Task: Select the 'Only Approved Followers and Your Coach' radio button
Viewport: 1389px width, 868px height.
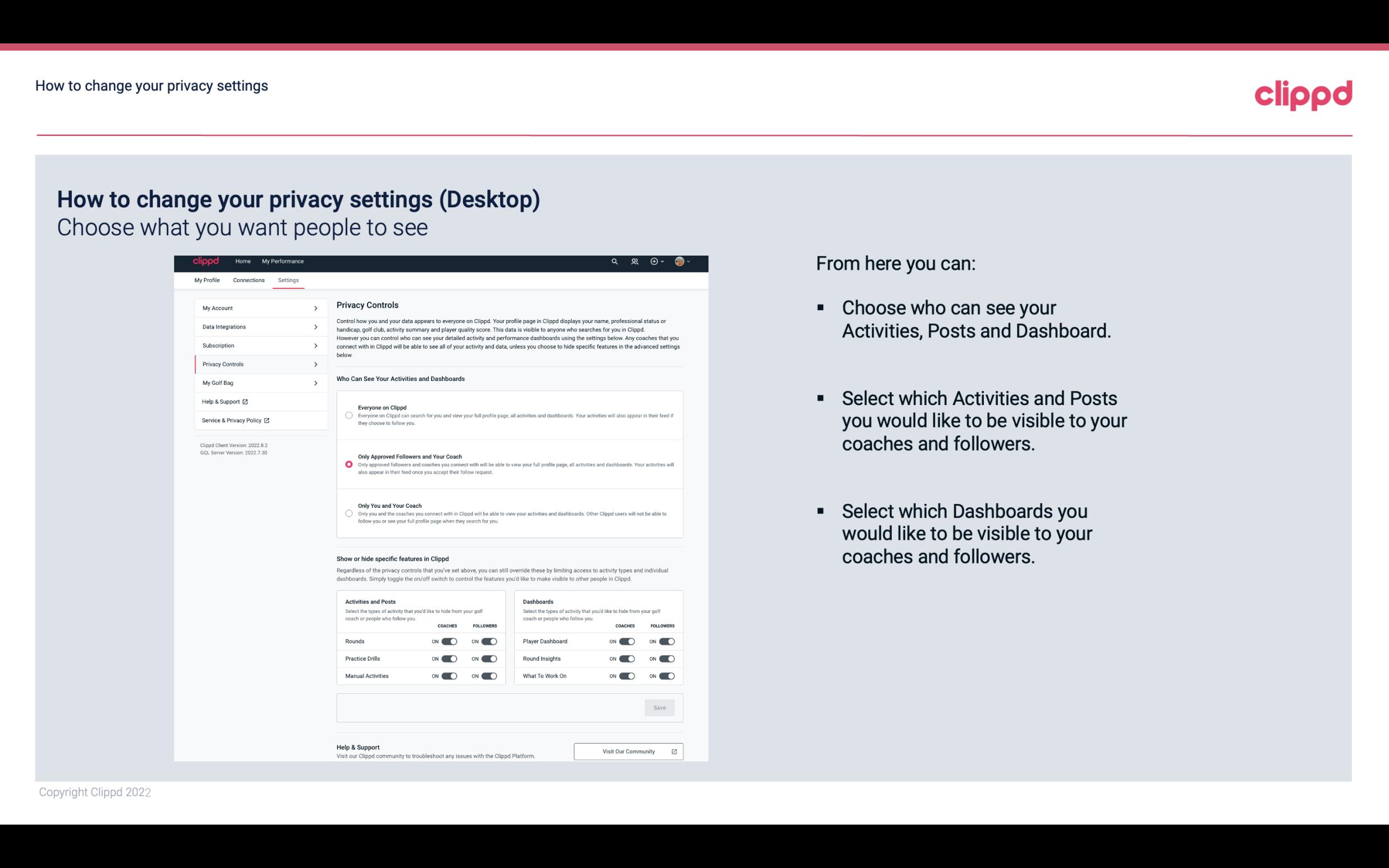Action: [348, 464]
